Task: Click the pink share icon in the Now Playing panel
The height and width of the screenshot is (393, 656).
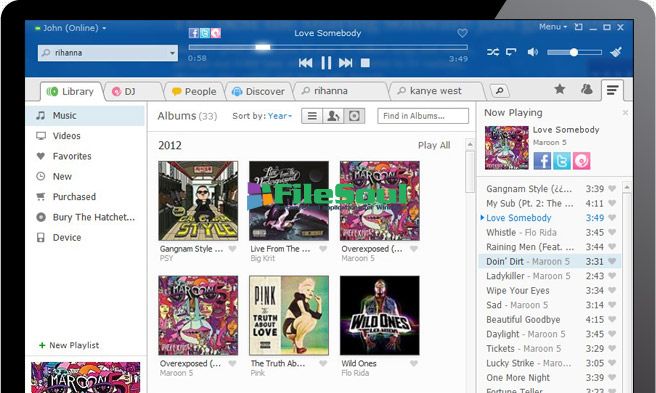Action: point(582,161)
